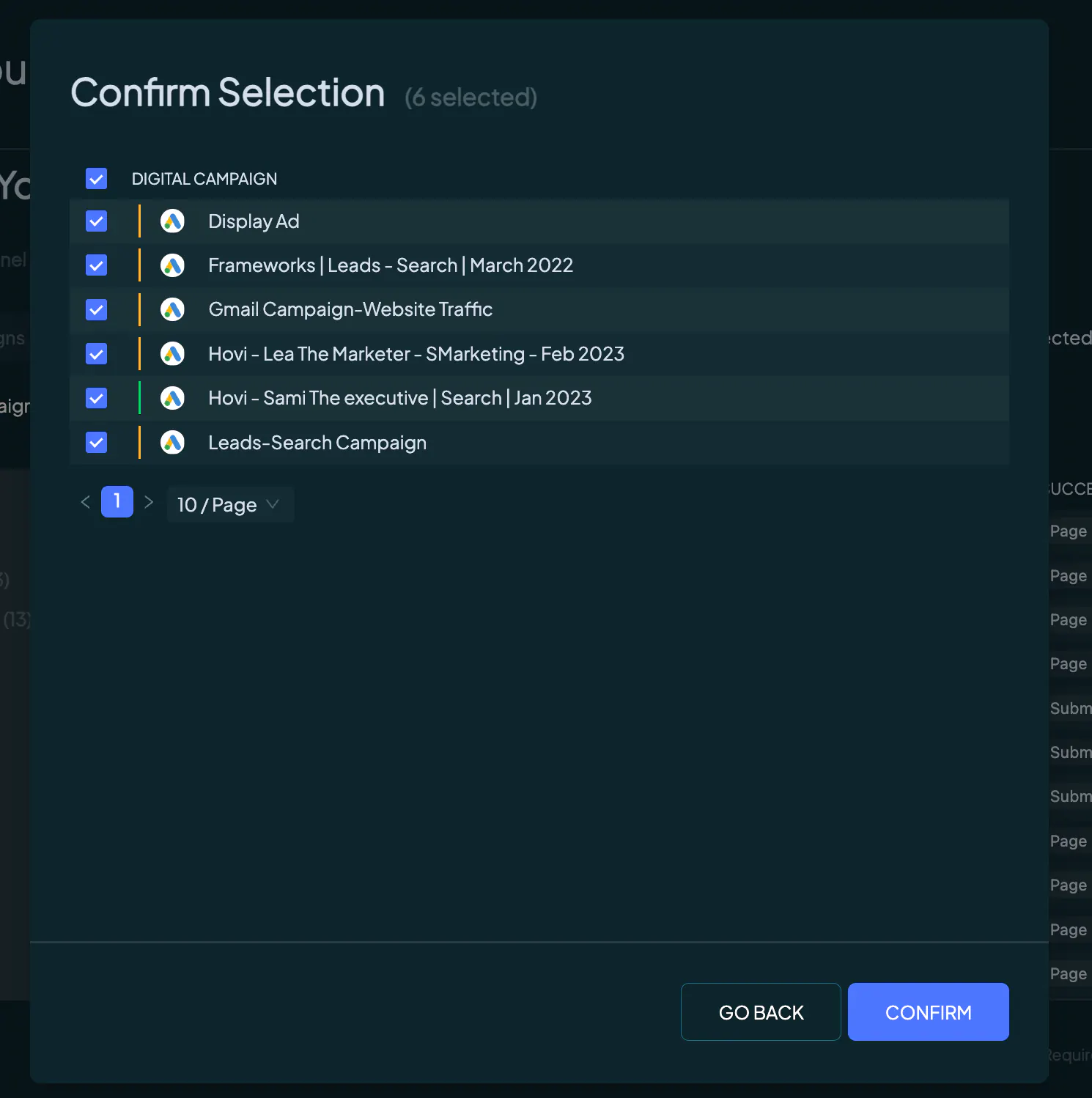Click Hovi - Sami The executive campaign text

click(400, 398)
